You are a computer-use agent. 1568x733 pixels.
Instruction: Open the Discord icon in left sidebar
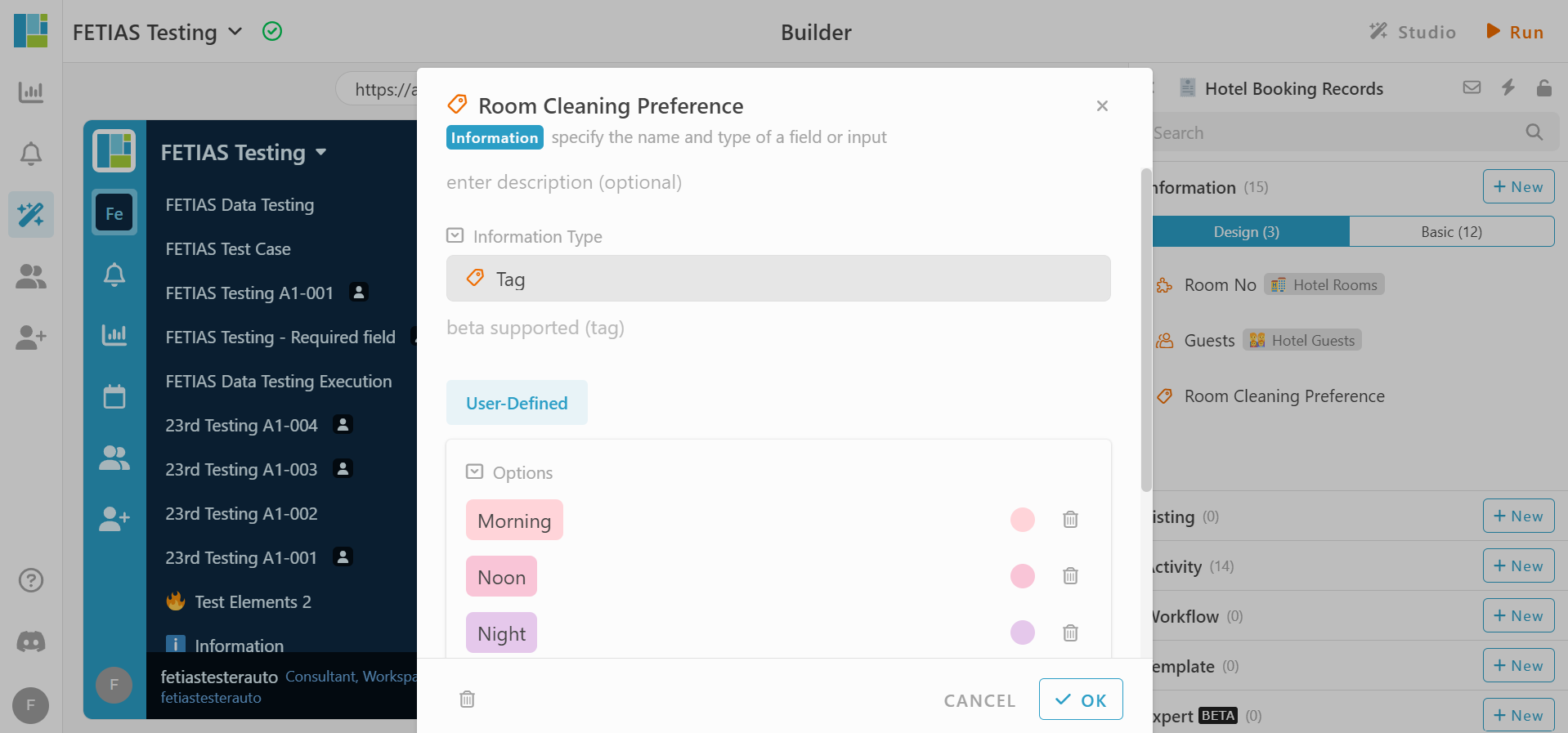pos(31,642)
